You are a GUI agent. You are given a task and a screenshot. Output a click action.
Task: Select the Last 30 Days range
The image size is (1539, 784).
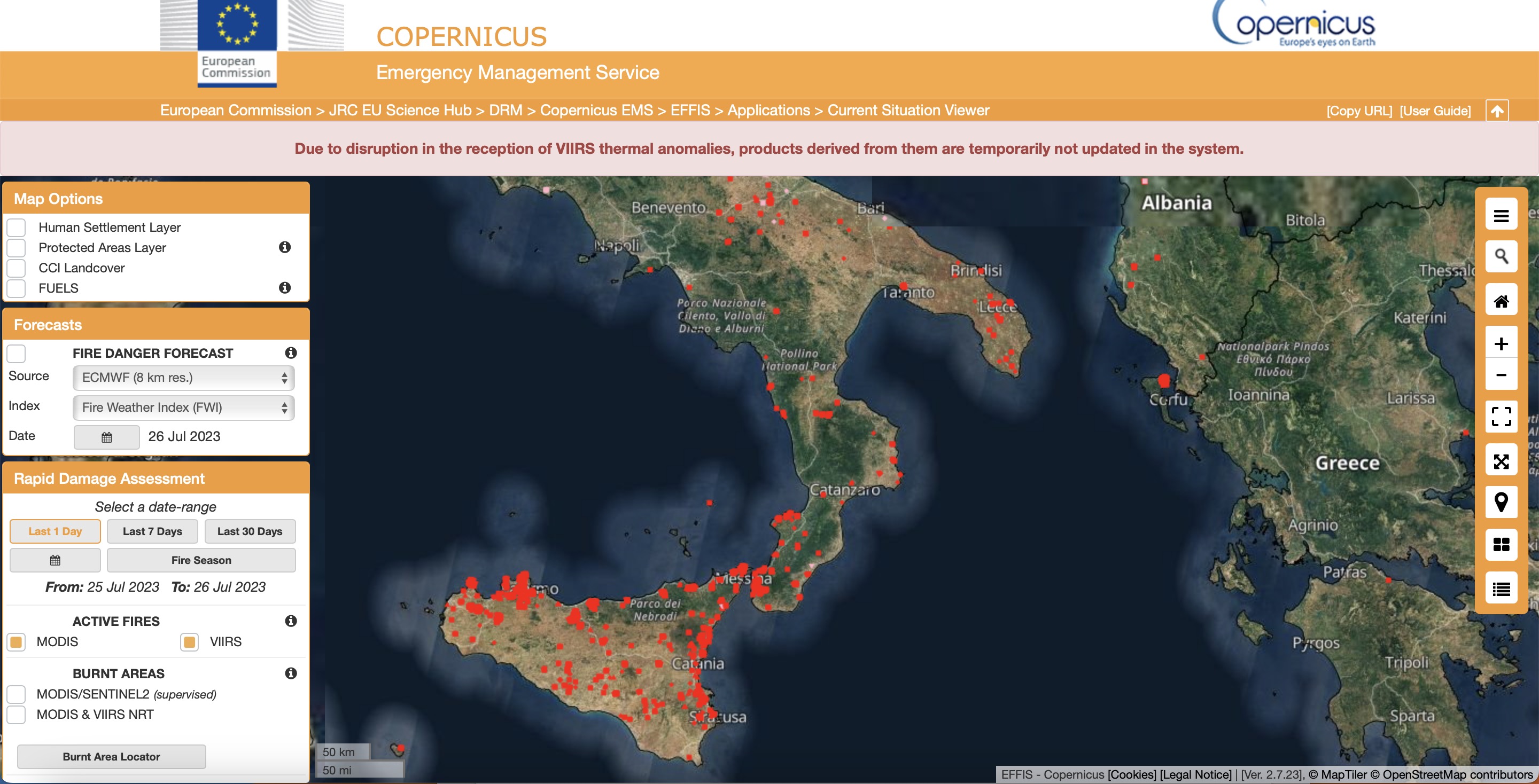[x=250, y=531]
